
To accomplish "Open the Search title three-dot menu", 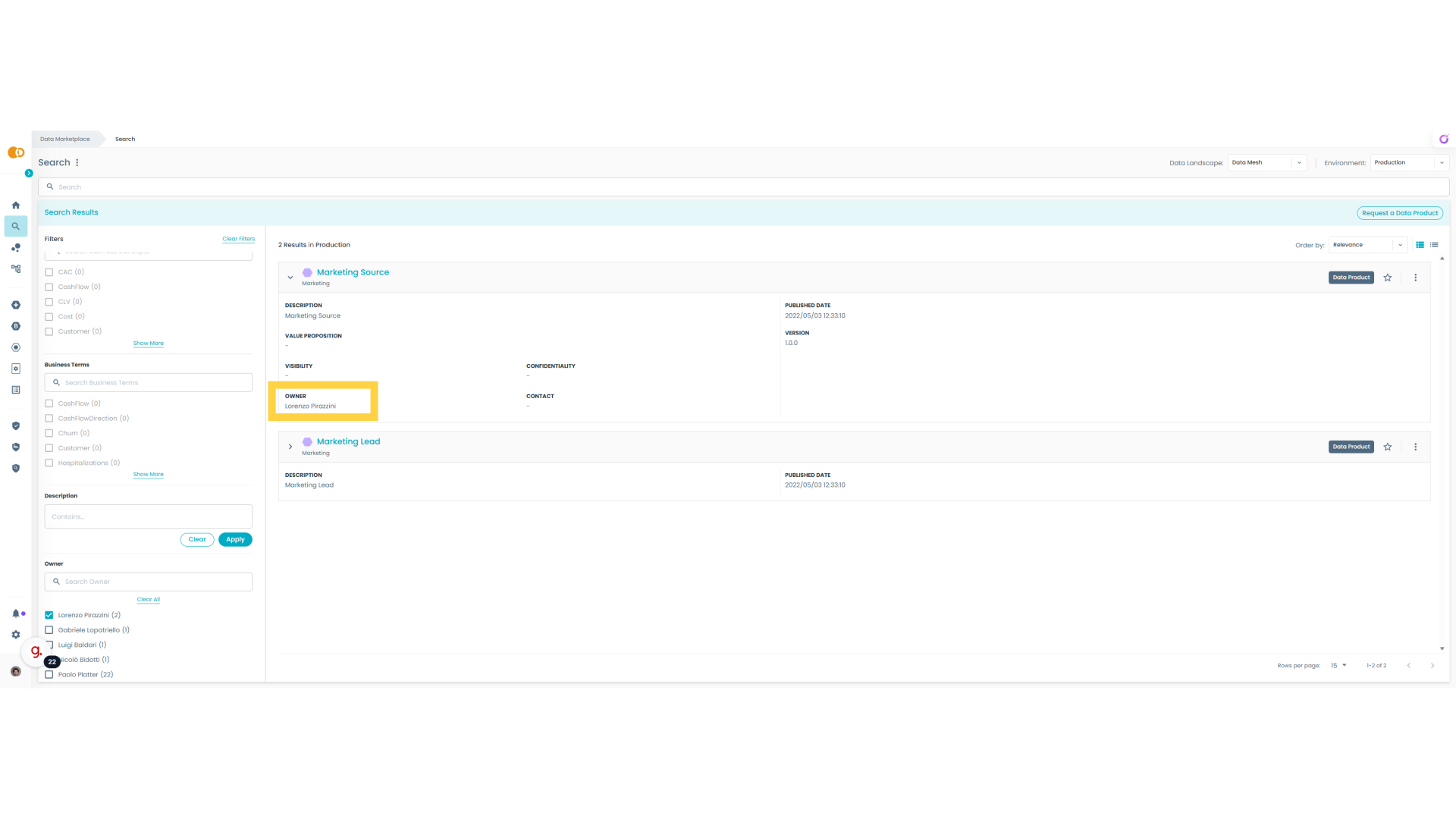I will point(77,162).
